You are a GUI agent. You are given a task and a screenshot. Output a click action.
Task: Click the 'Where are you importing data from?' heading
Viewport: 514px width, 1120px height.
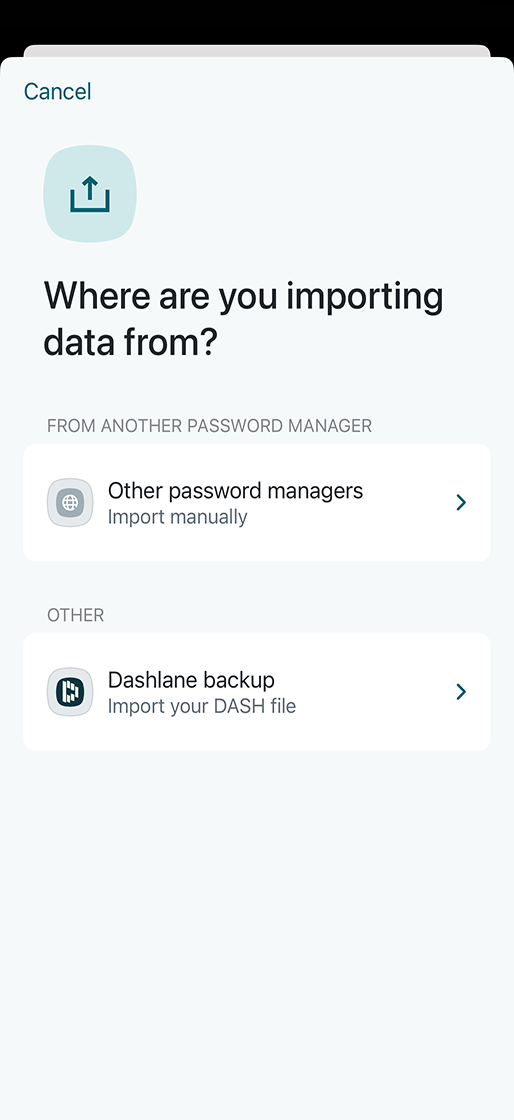click(x=243, y=319)
